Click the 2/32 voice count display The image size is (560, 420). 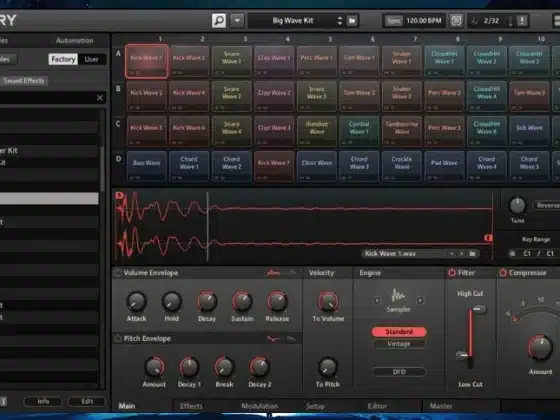491,21
